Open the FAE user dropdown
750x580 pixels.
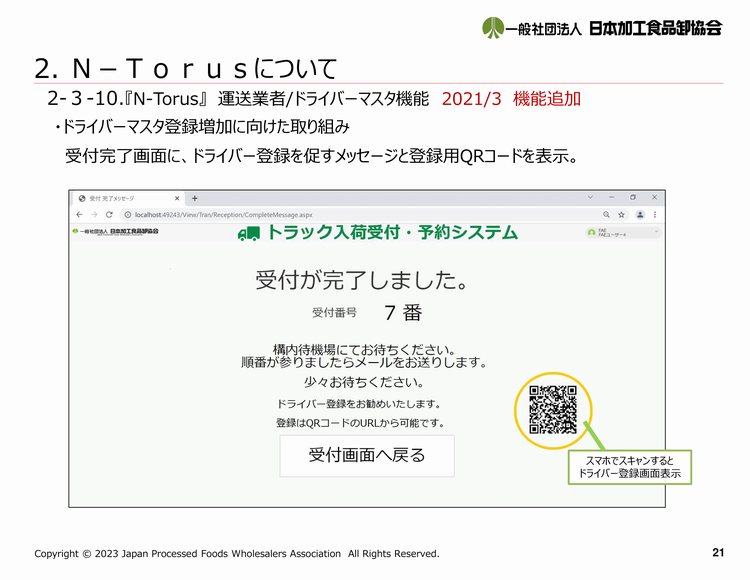(624, 233)
